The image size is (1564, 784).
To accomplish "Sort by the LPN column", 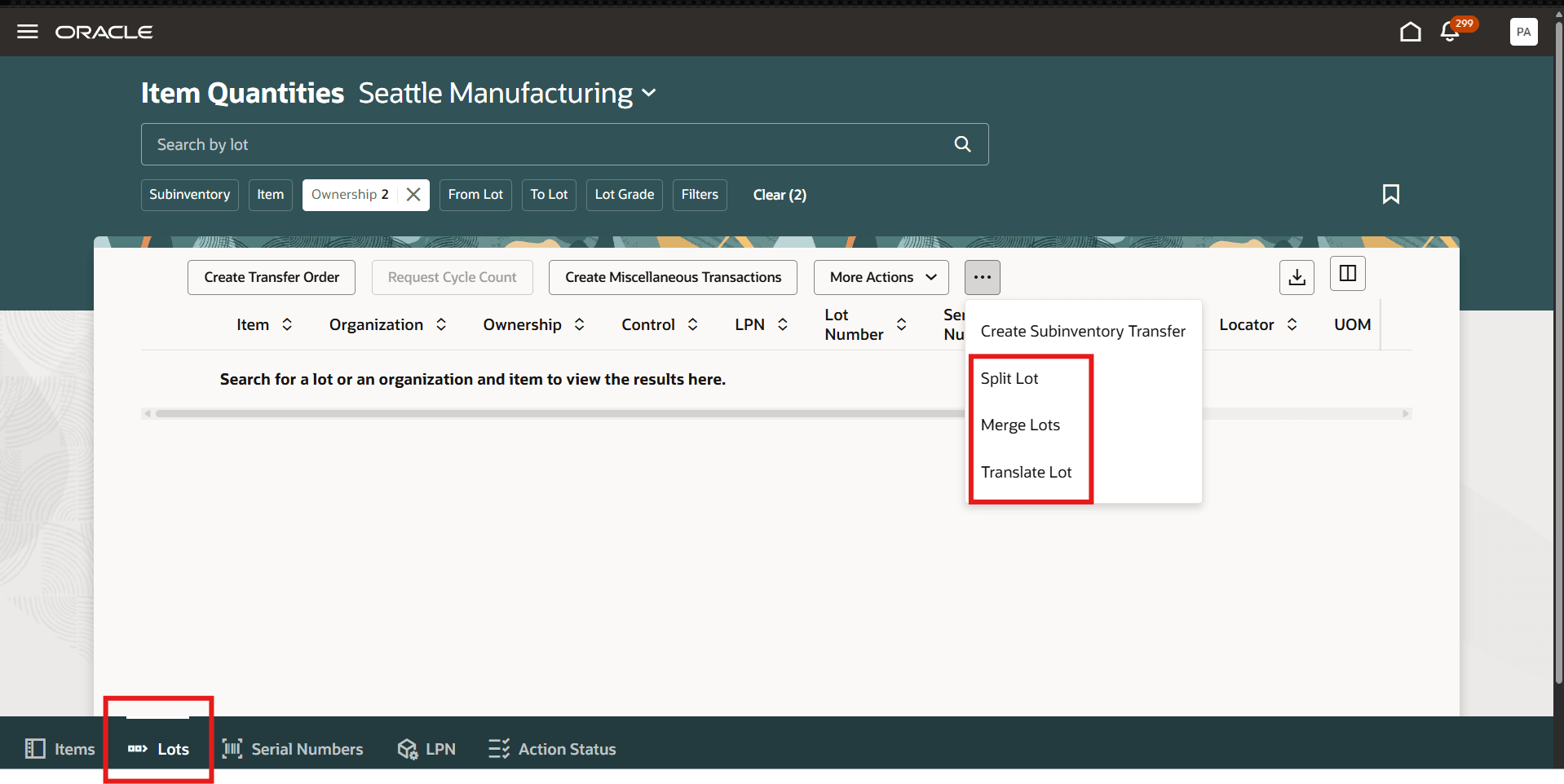I will coord(783,324).
